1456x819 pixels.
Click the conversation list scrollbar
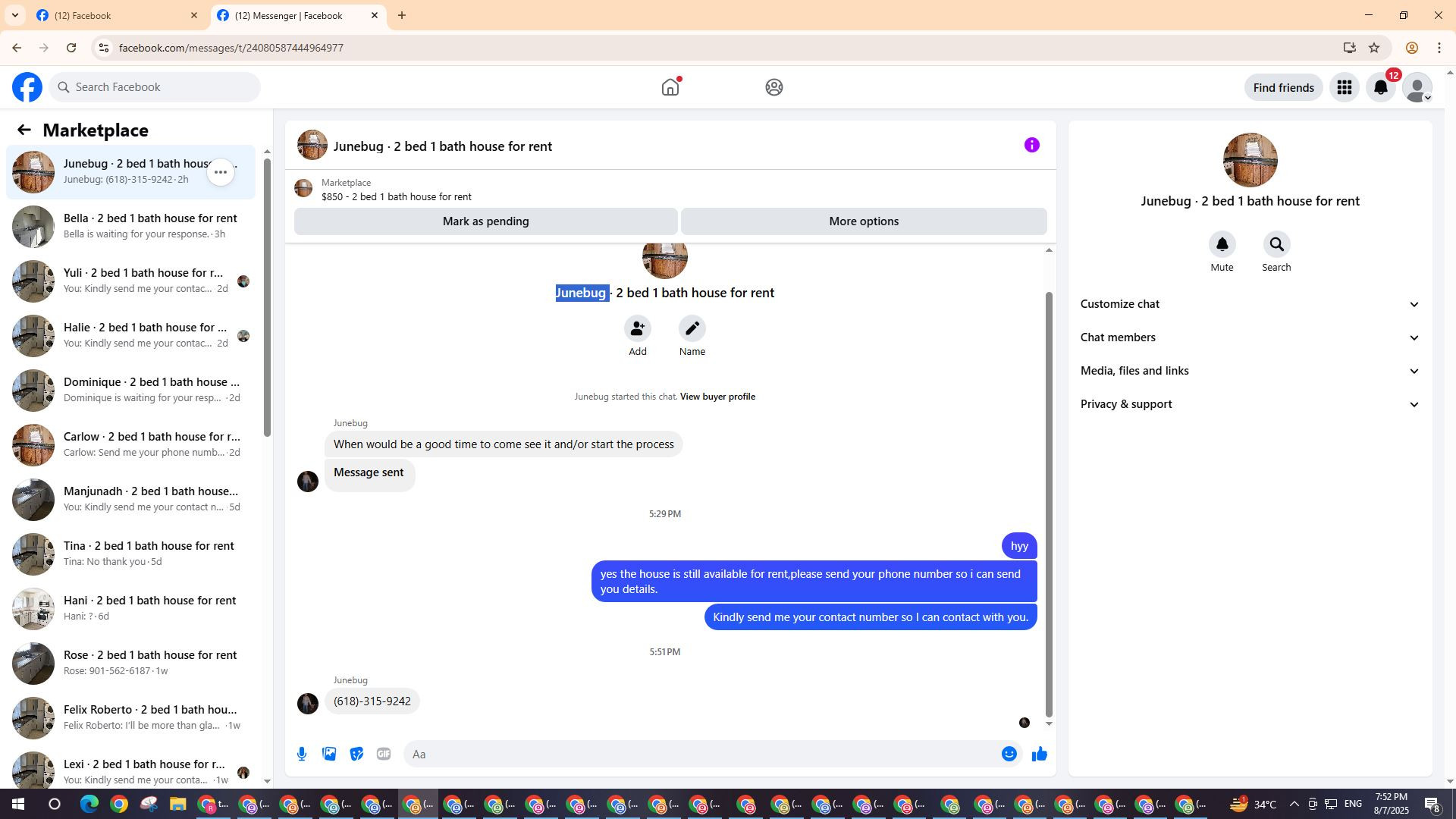pos(267,296)
